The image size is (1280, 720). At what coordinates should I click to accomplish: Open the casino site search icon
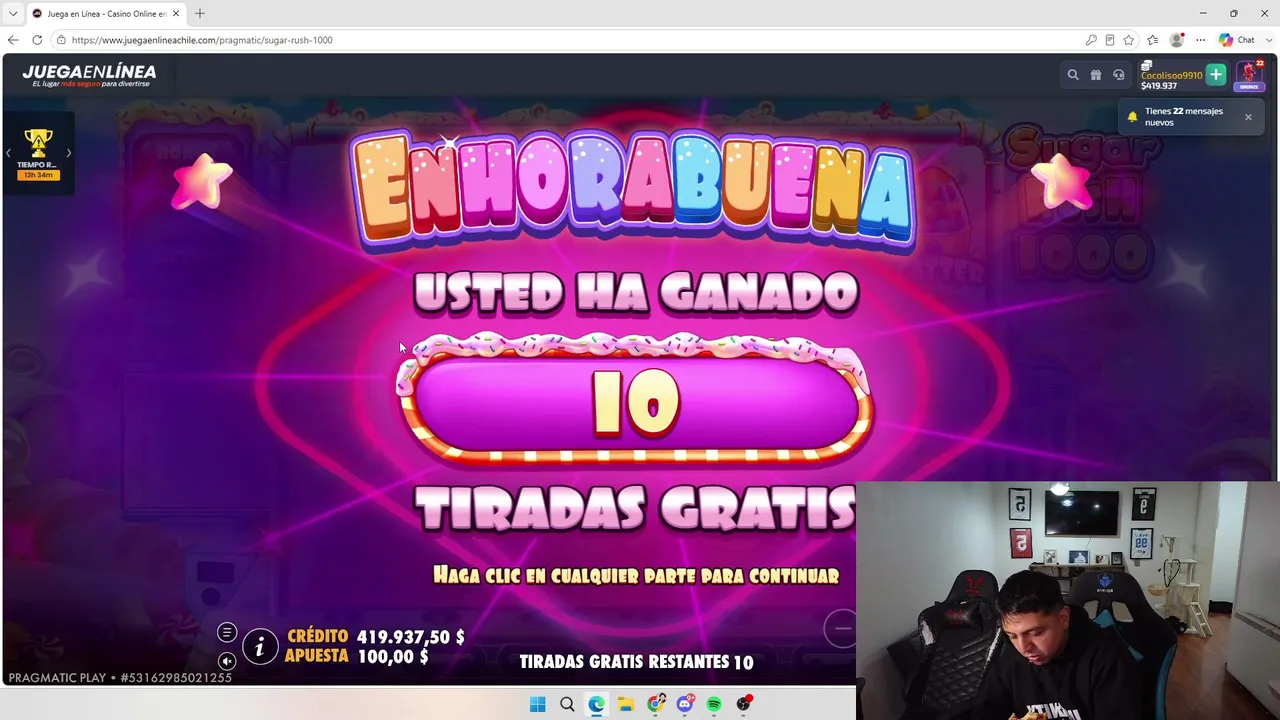[x=1073, y=75]
